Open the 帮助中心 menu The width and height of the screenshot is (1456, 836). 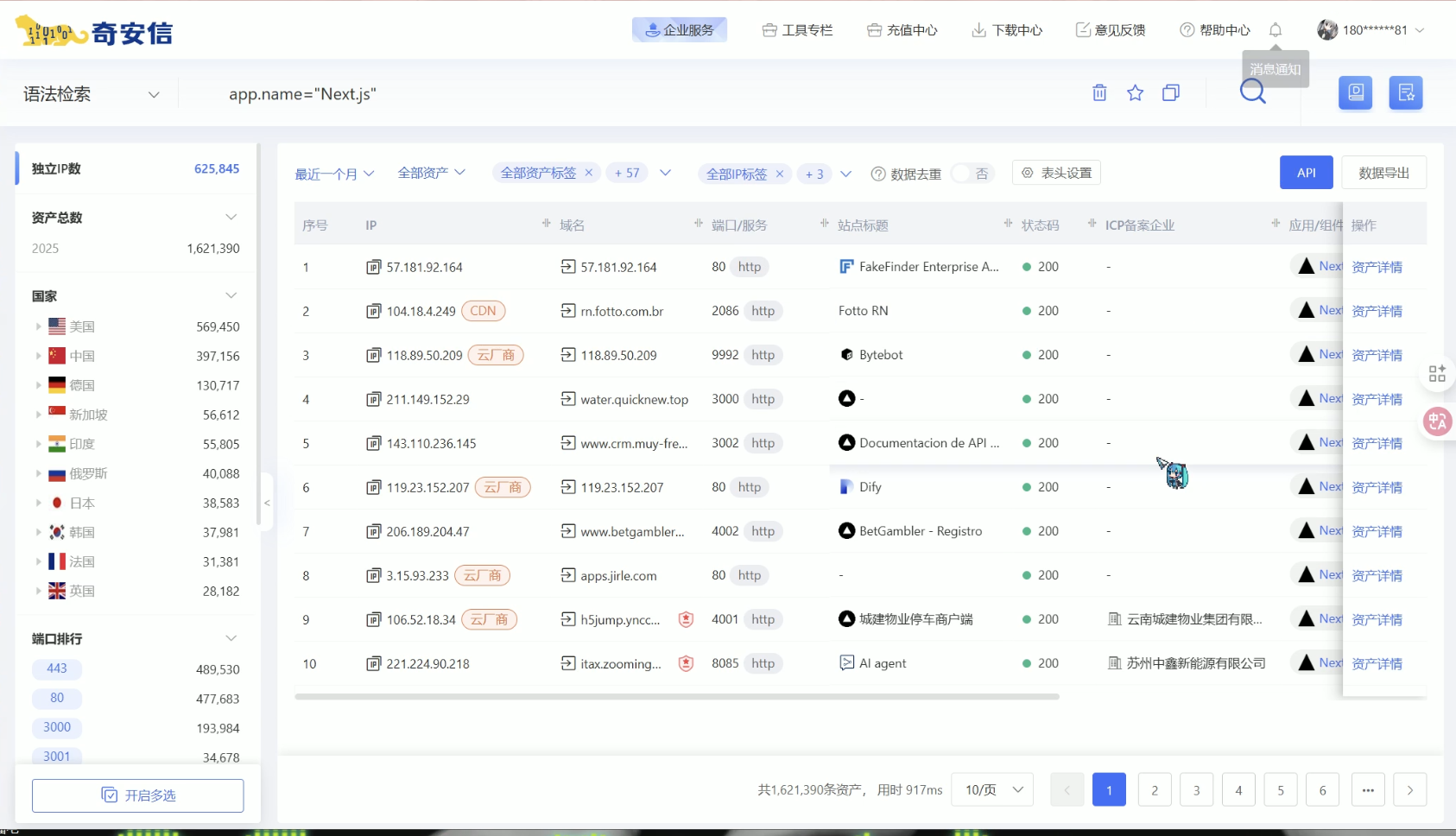click(1215, 30)
